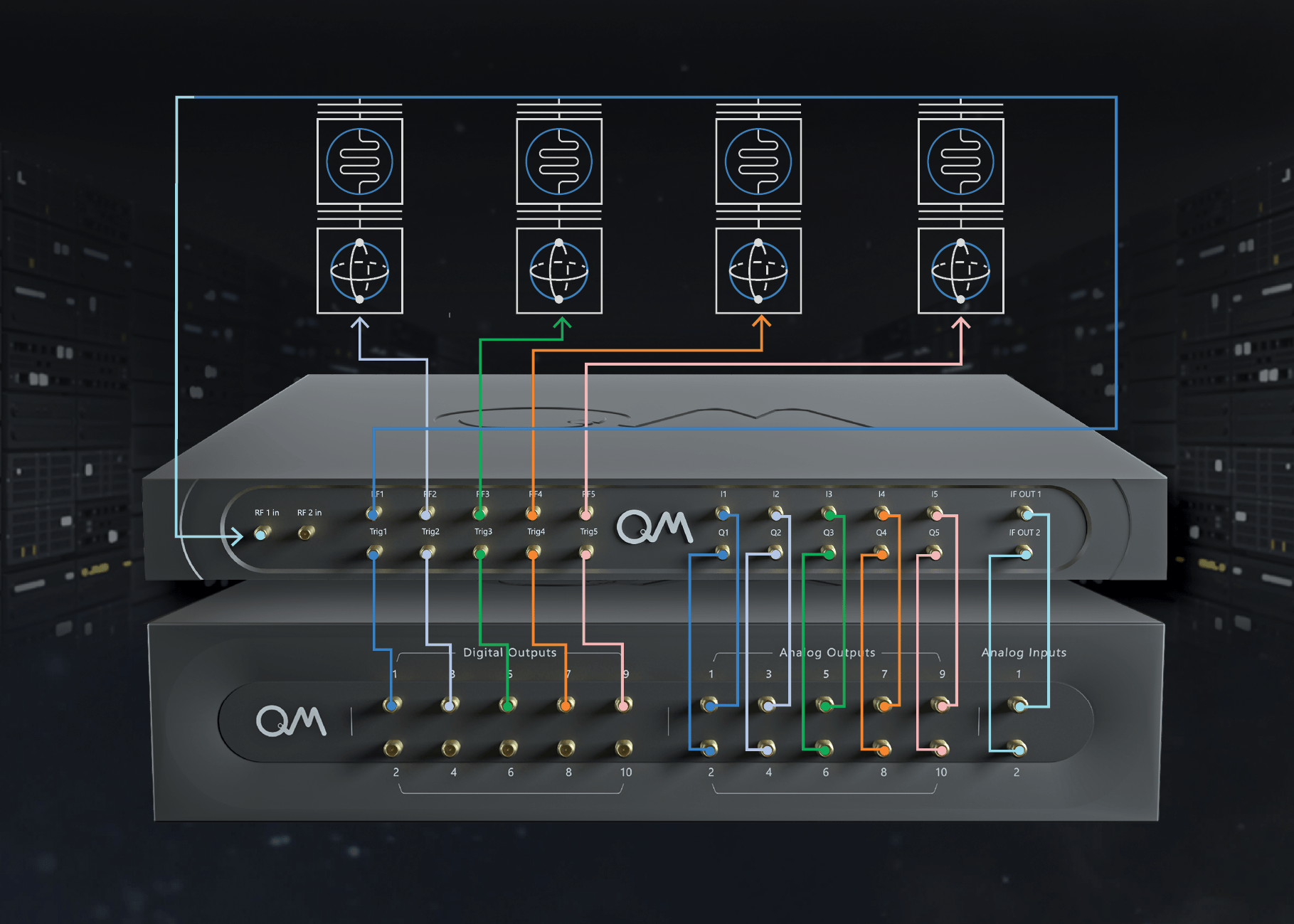Click Analog Output port 1
The width and height of the screenshot is (1294, 924).
pyautogui.click(x=710, y=705)
